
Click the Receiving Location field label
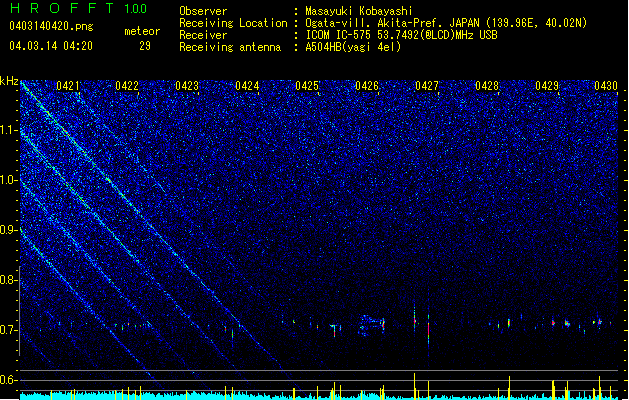[233, 23]
